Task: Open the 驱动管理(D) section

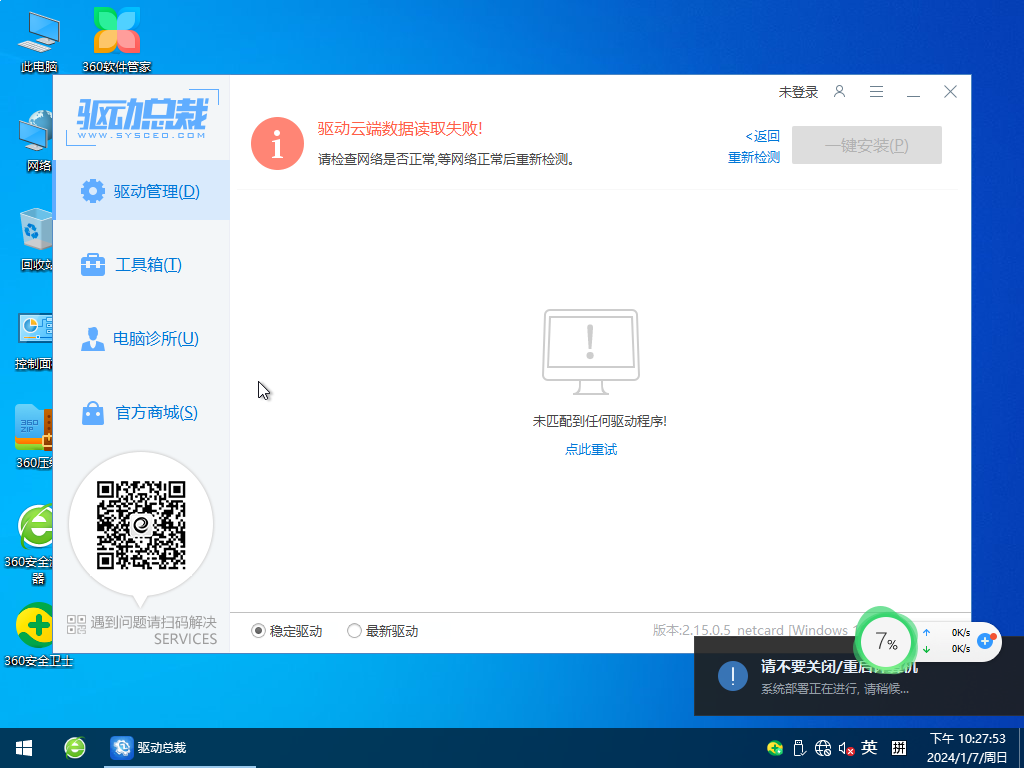Action: pos(141,191)
